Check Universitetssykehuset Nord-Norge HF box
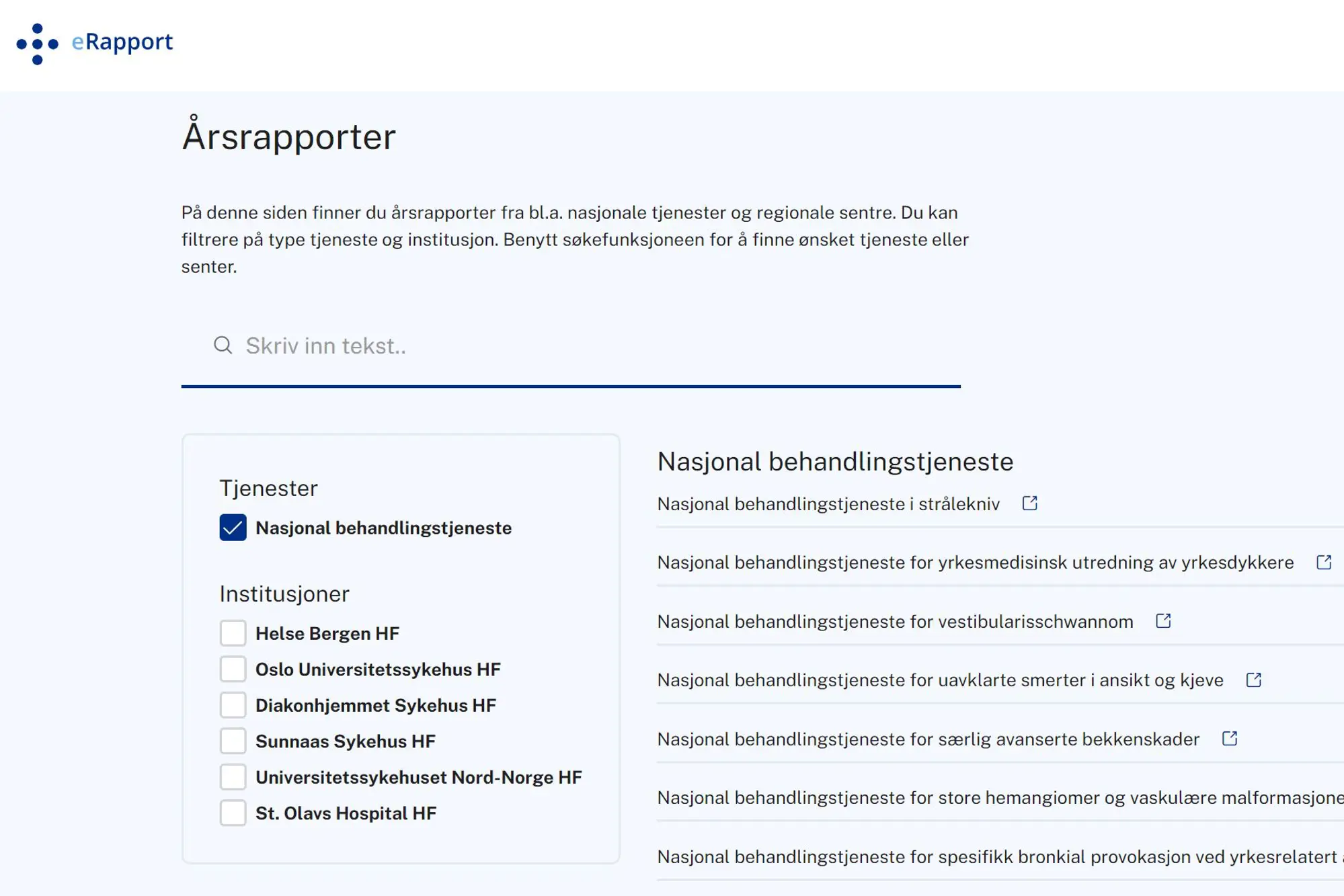Image resolution: width=1344 pixels, height=896 pixels. click(233, 777)
